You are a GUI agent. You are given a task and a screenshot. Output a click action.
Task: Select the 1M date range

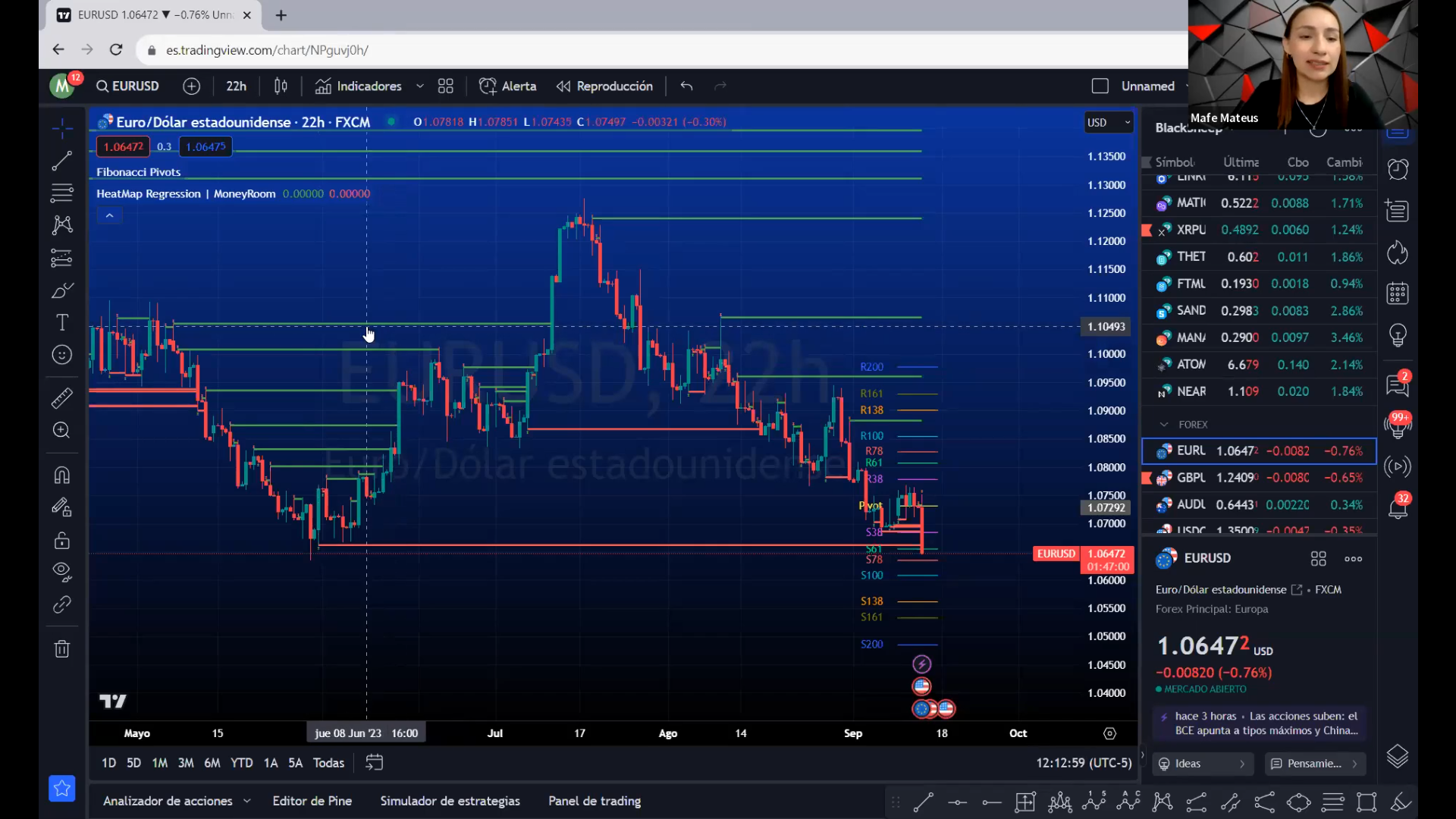pos(159,764)
